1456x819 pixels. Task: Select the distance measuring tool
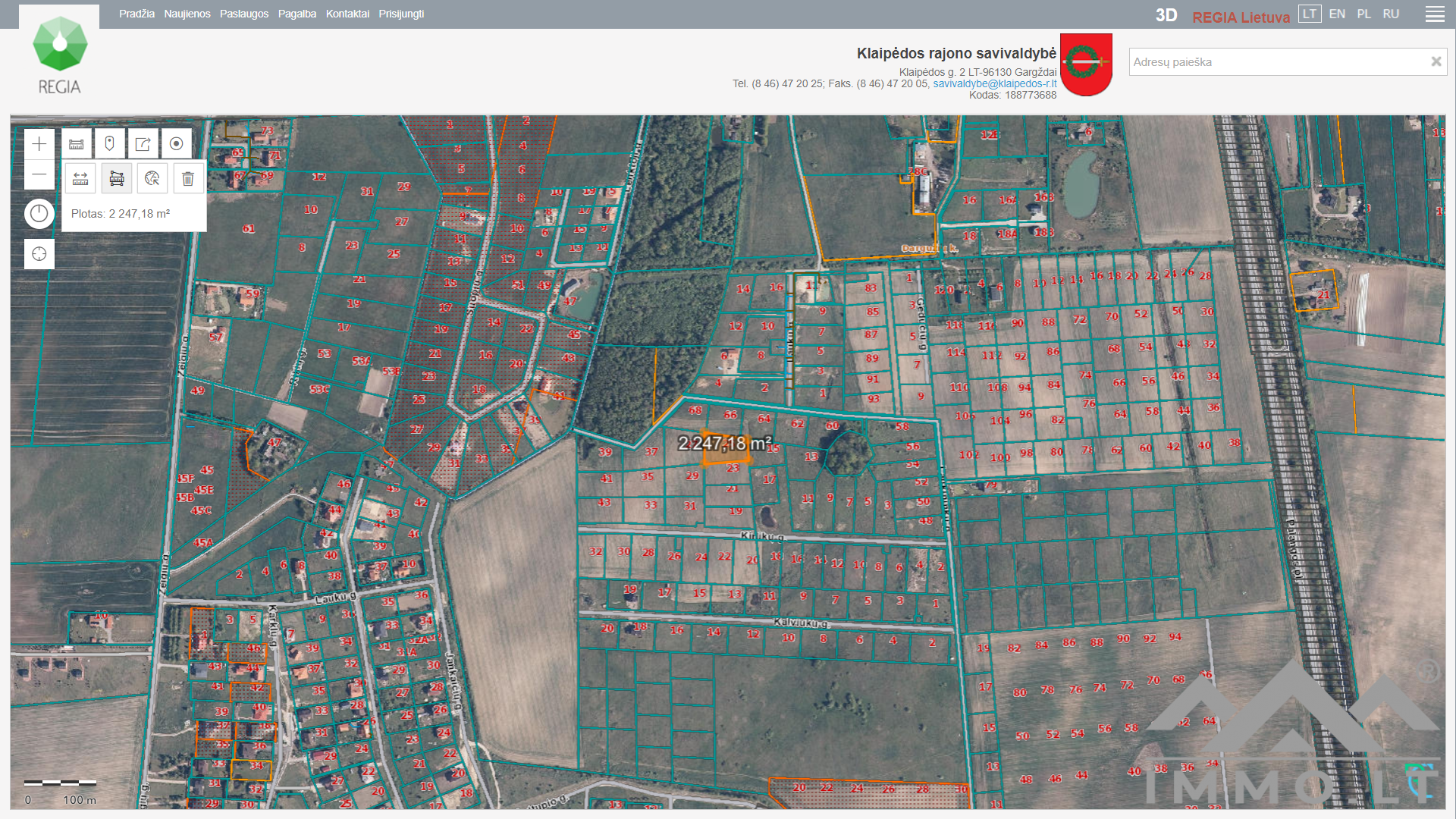80,179
